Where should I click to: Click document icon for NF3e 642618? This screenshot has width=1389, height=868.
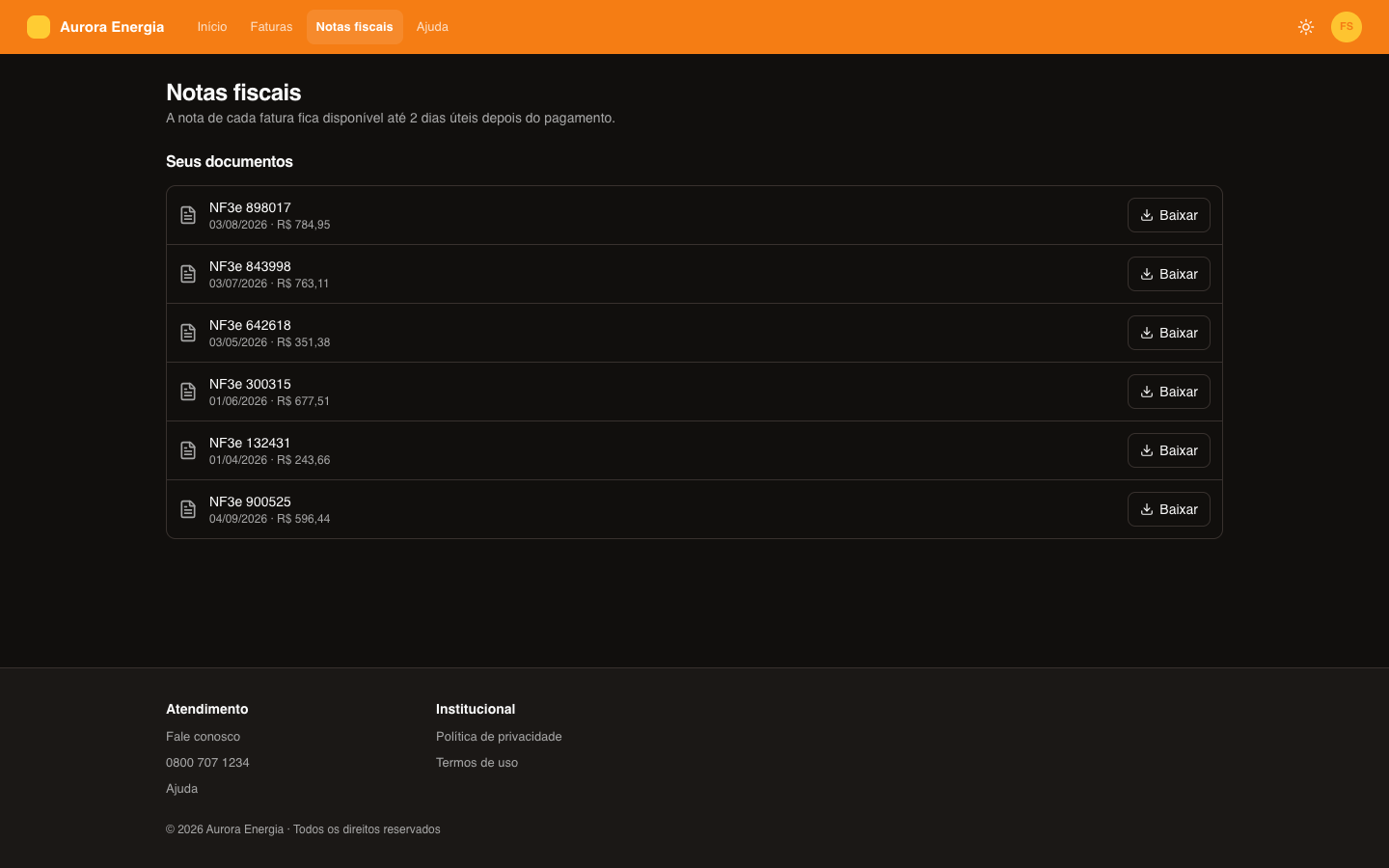pyautogui.click(x=188, y=333)
